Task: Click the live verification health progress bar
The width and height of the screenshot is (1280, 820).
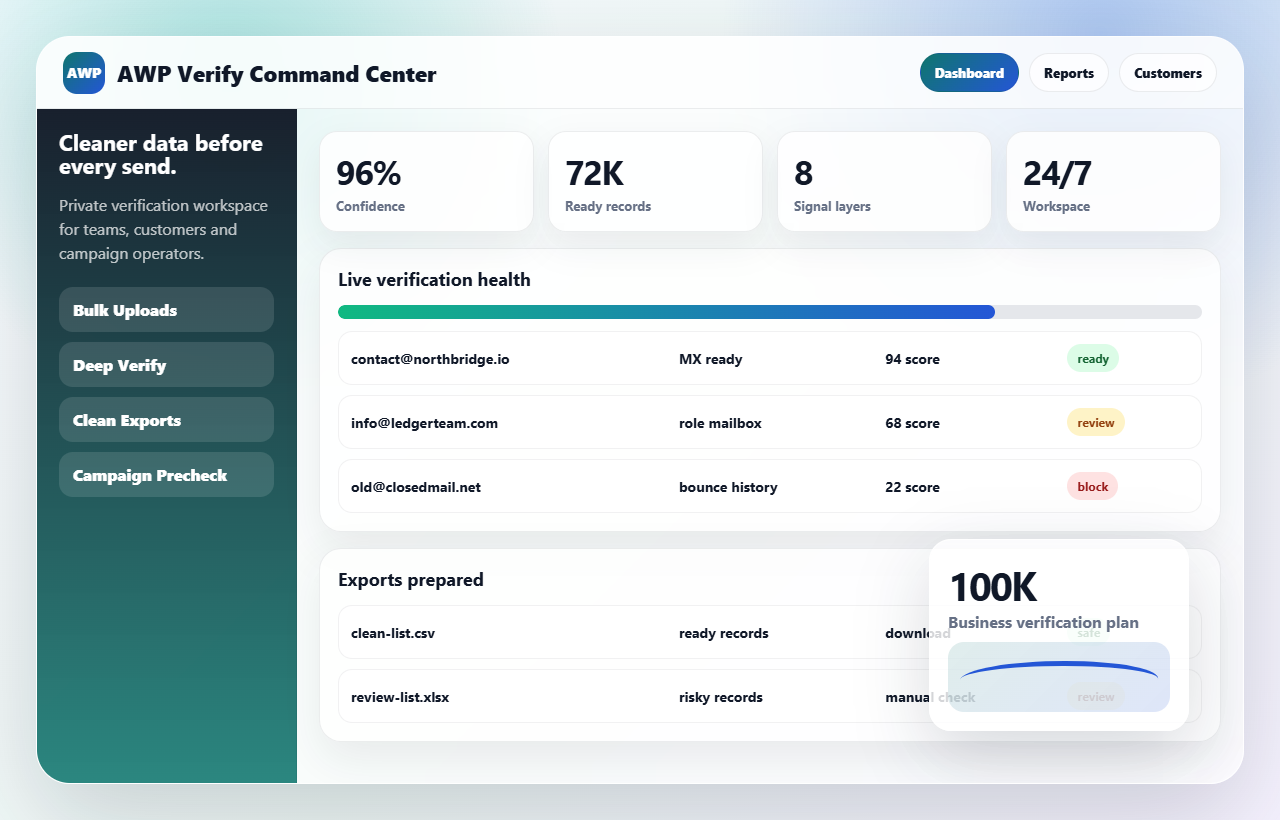Action: (x=770, y=312)
